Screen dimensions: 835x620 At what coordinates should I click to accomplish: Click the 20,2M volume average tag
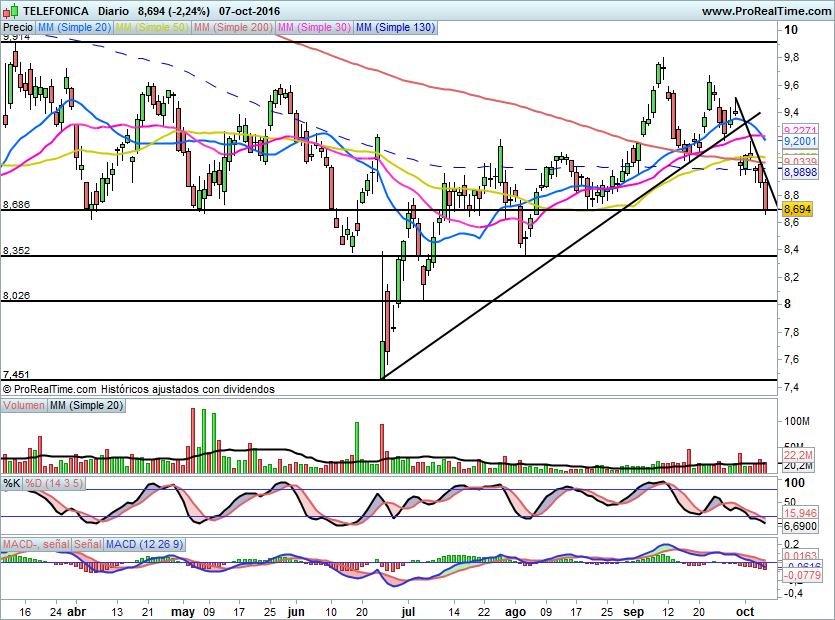799,466
